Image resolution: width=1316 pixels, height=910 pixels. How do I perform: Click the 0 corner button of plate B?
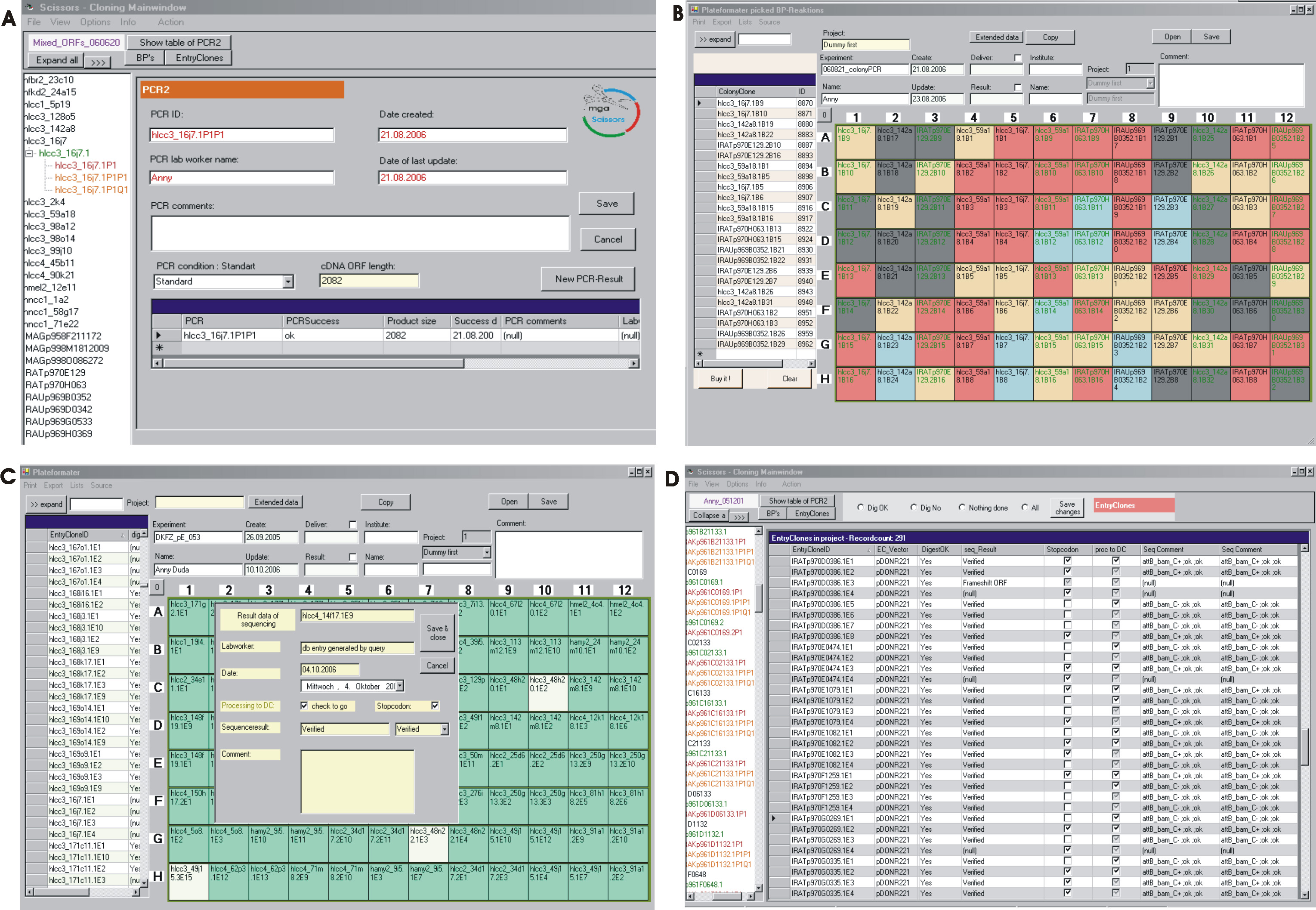[x=824, y=115]
